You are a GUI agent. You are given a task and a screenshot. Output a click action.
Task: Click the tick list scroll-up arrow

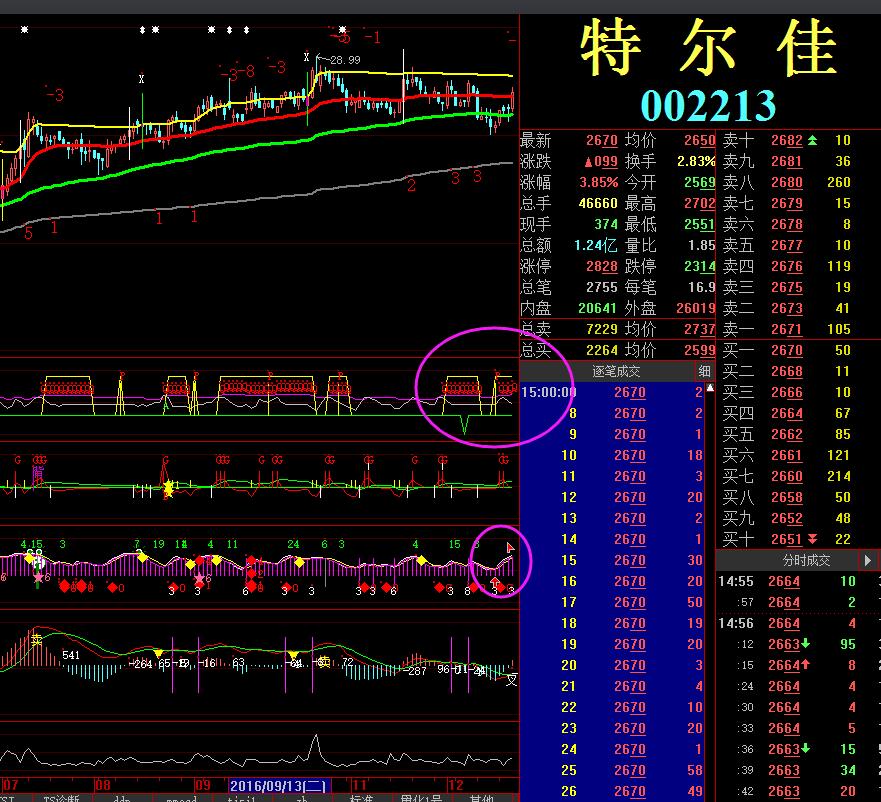(710, 388)
